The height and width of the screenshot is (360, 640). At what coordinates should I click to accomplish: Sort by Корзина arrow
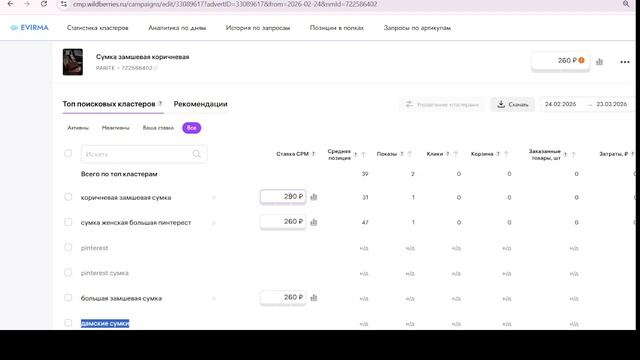[x=506, y=154]
